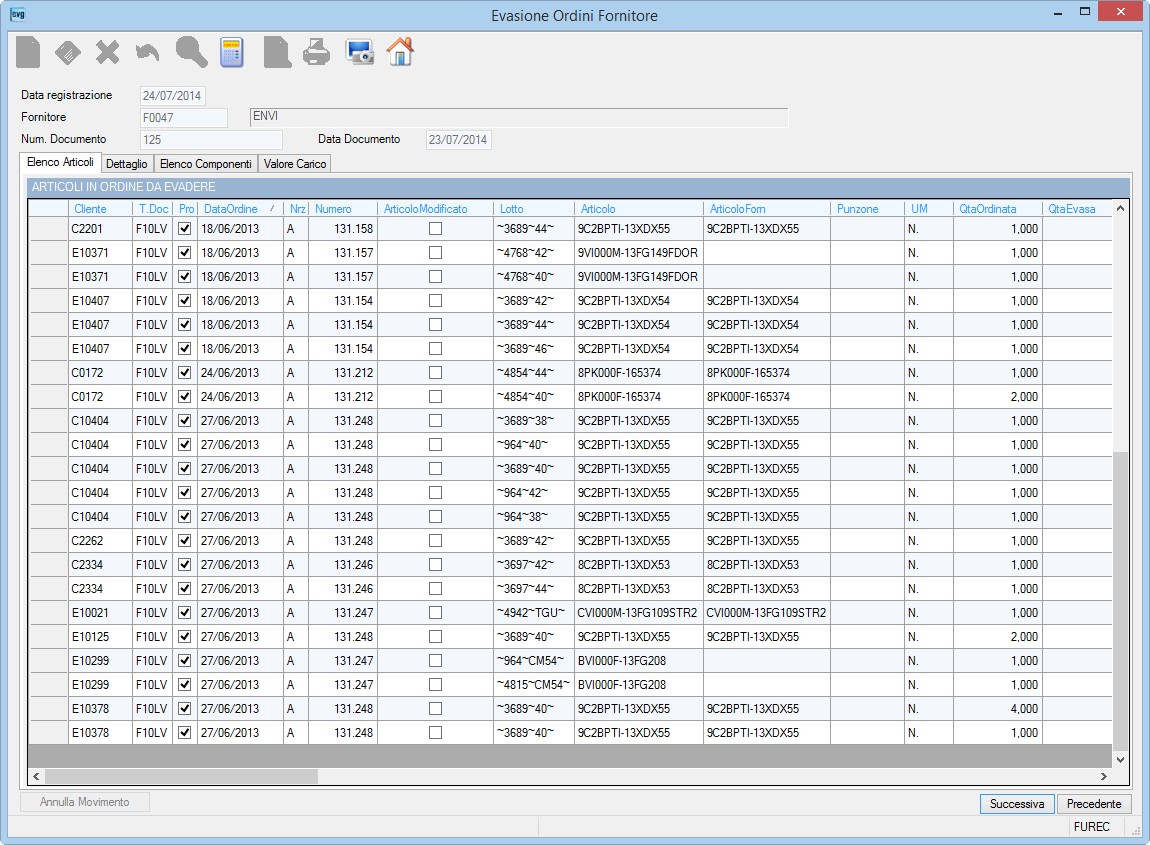Click the screen capture toolbar icon

[359, 53]
